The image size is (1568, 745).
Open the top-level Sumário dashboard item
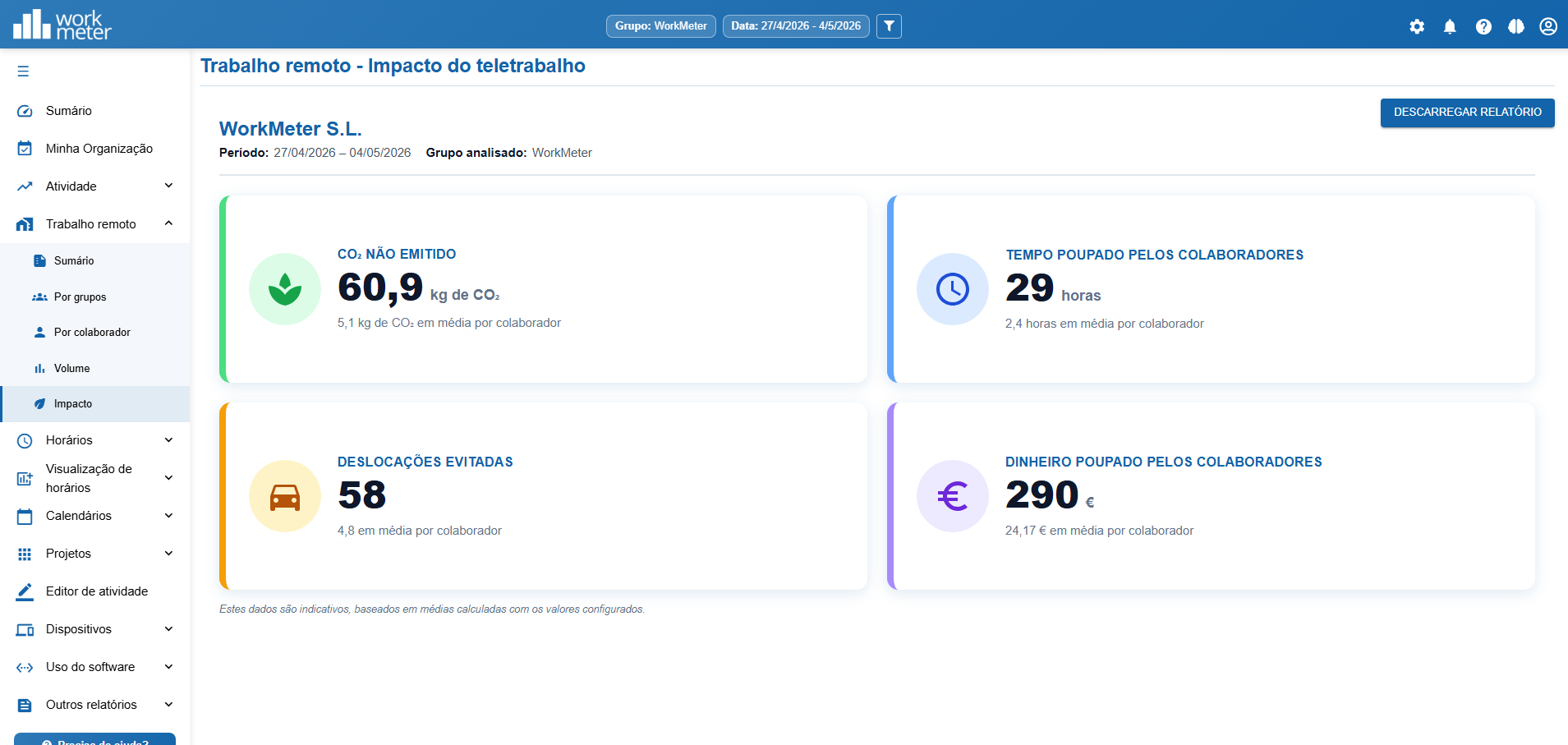click(x=95, y=111)
